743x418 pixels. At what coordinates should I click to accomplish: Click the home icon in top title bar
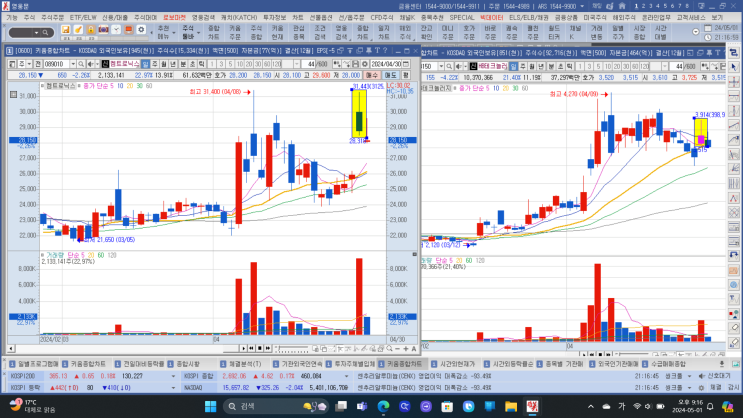622,6
